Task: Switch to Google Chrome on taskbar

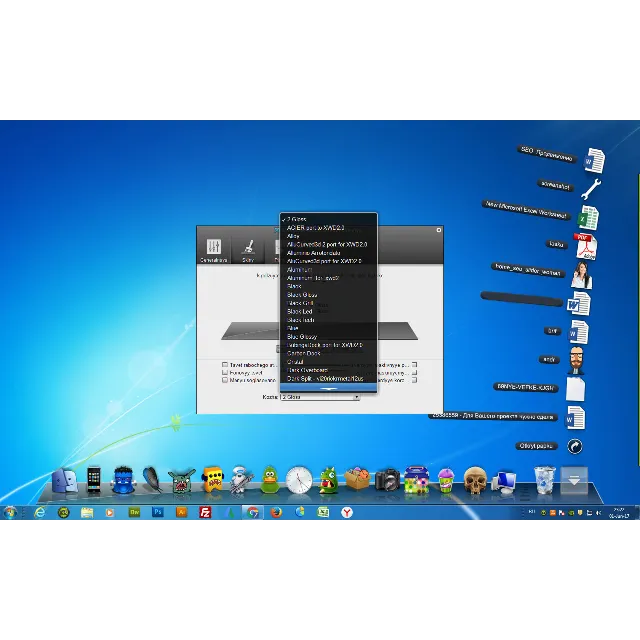Action: (x=252, y=512)
